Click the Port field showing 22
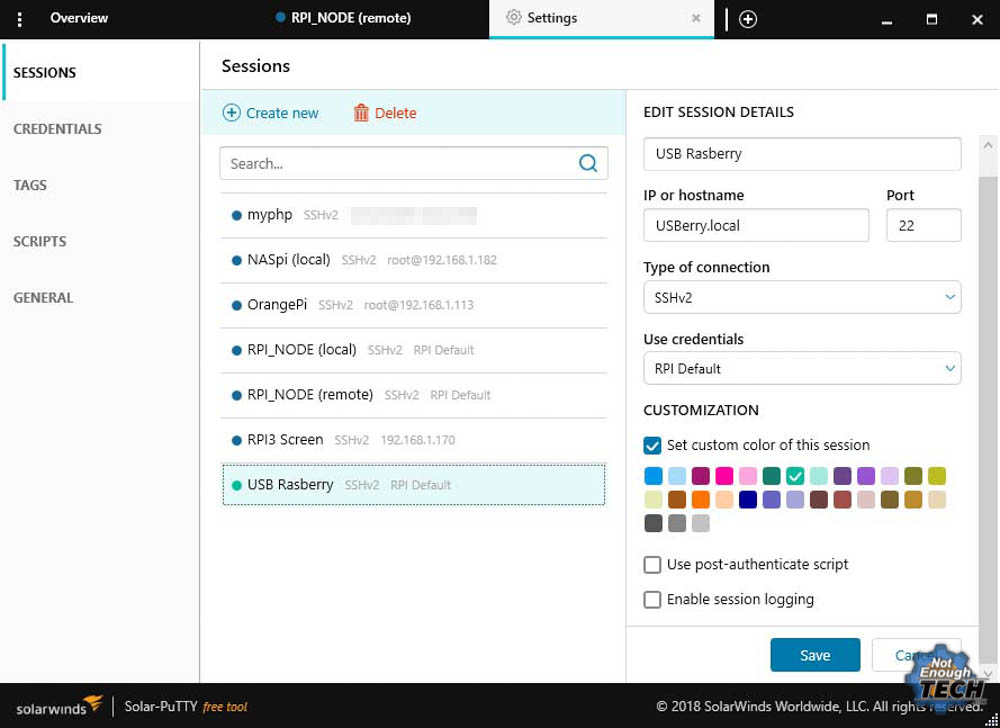The image size is (1000, 728). pyautogui.click(x=923, y=225)
